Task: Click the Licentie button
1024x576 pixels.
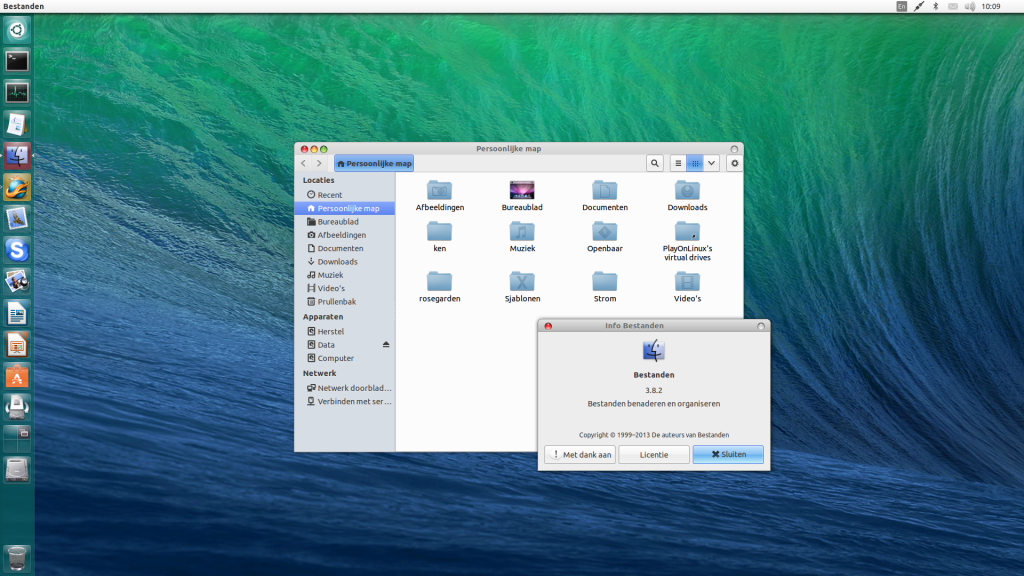Action: coord(654,454)
